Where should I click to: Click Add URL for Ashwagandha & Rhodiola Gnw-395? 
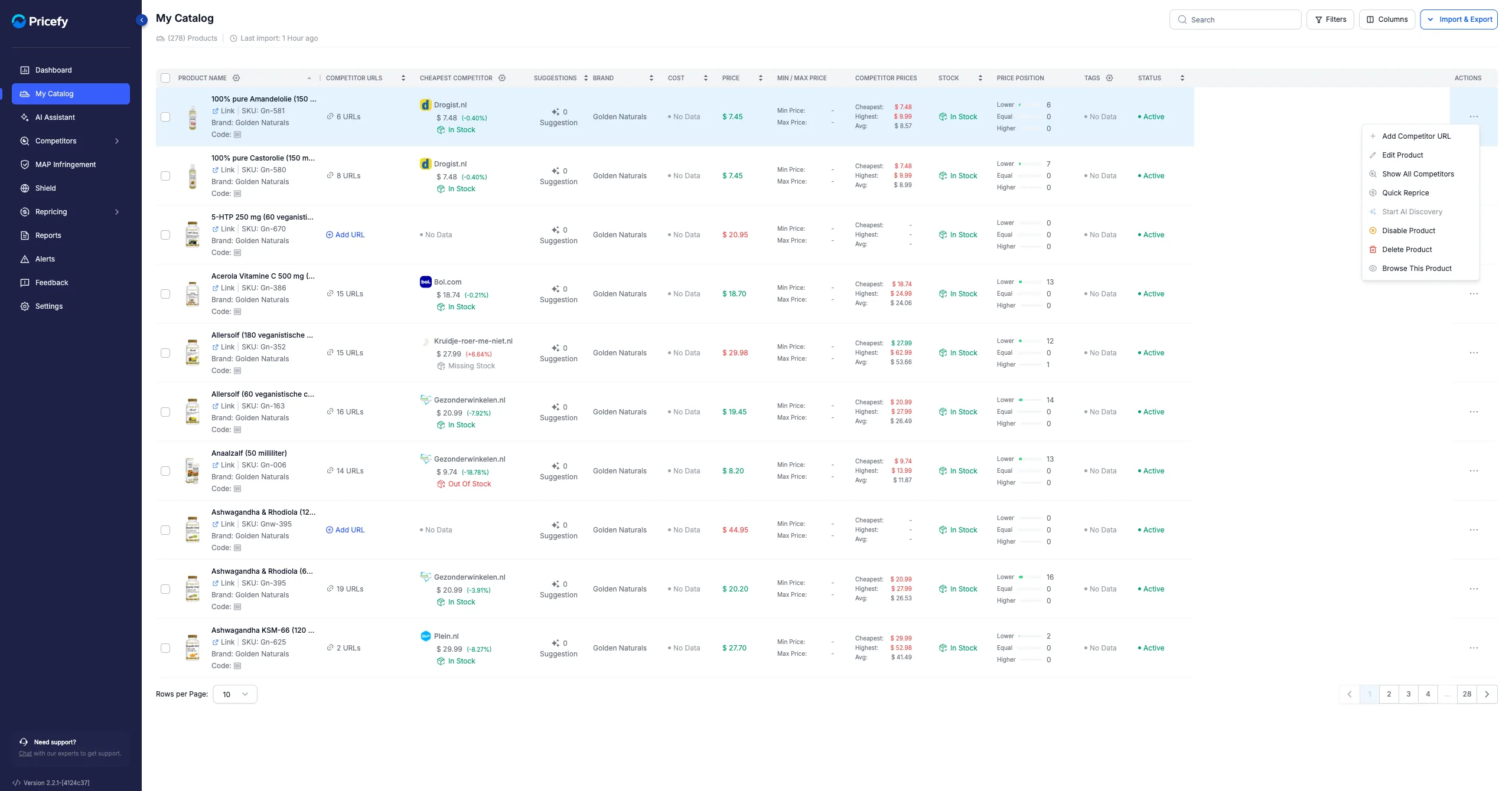(x=346, y=530)
